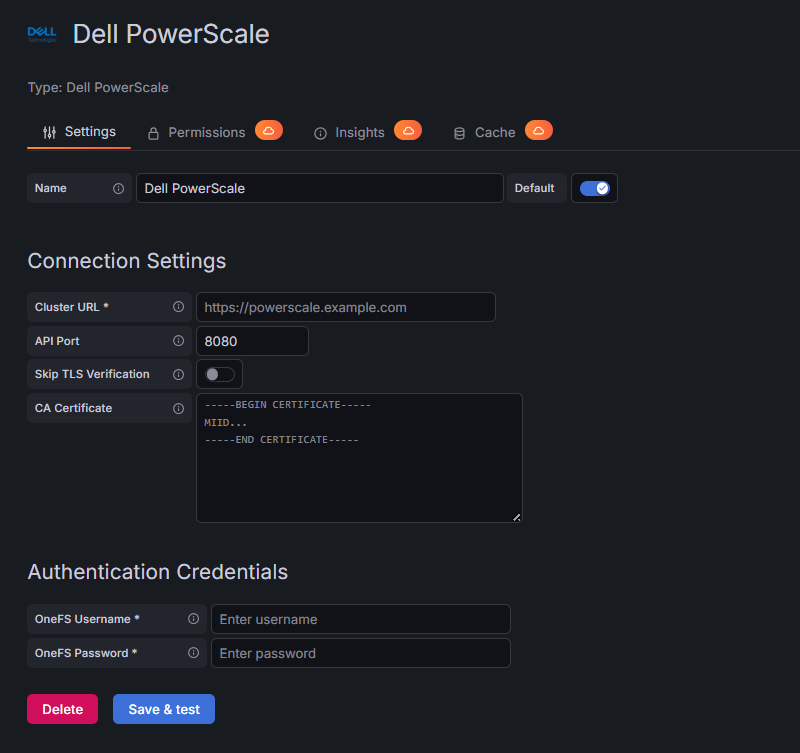Click into the OneFS Password field
This screenshot has width=800, height=753.
pyautogui.click(x=361, y=654)
